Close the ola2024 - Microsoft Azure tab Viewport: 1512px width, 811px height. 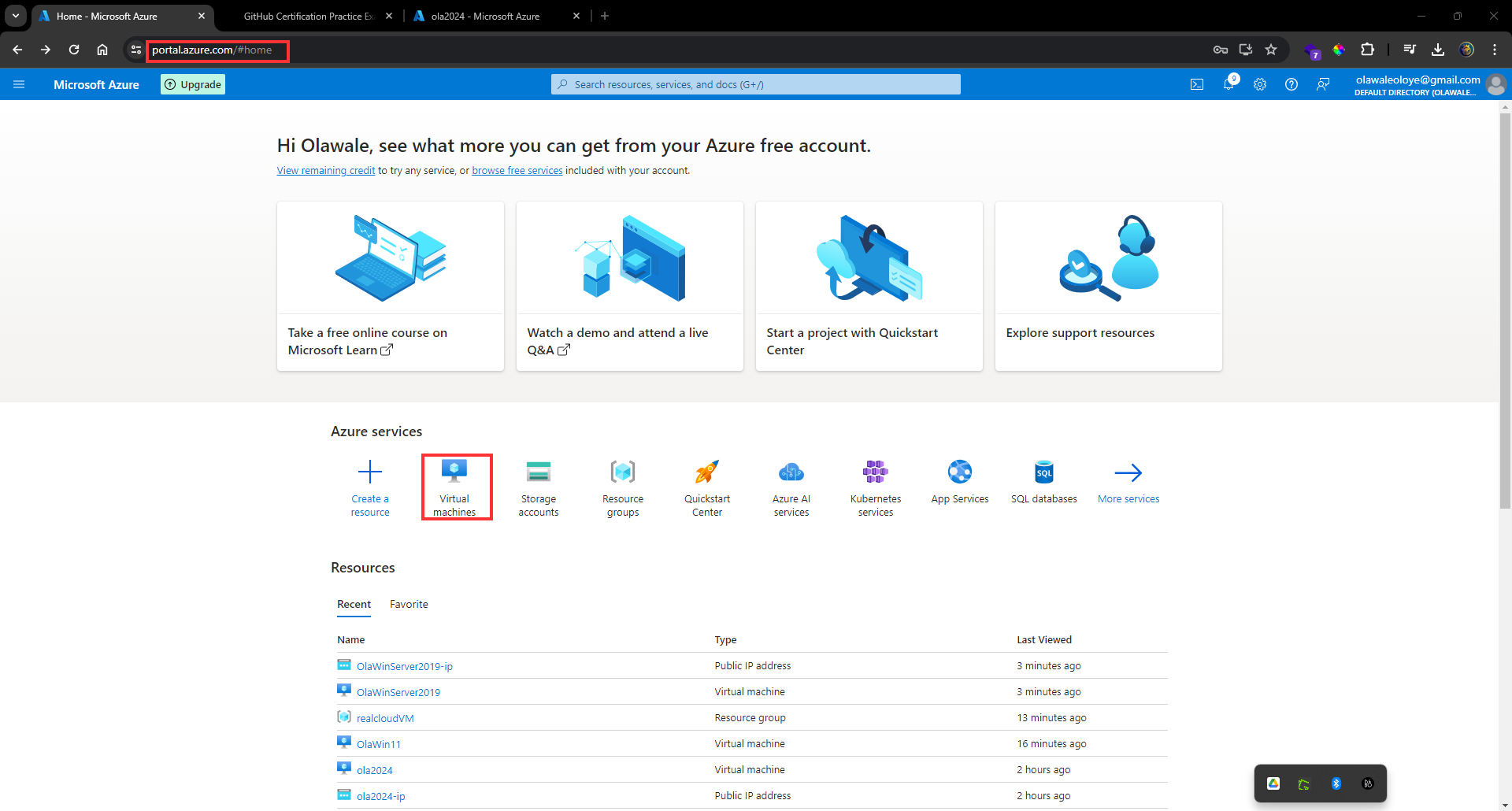tap(576, 16)
